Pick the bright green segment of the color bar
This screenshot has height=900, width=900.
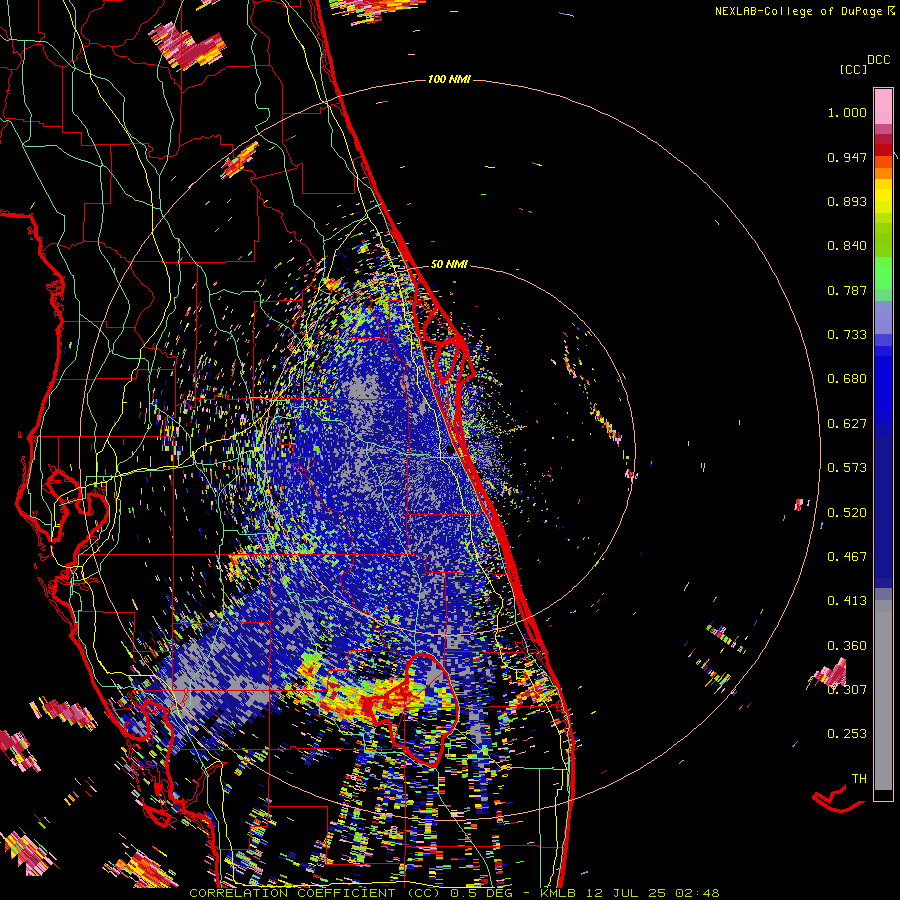pos(883,273)
